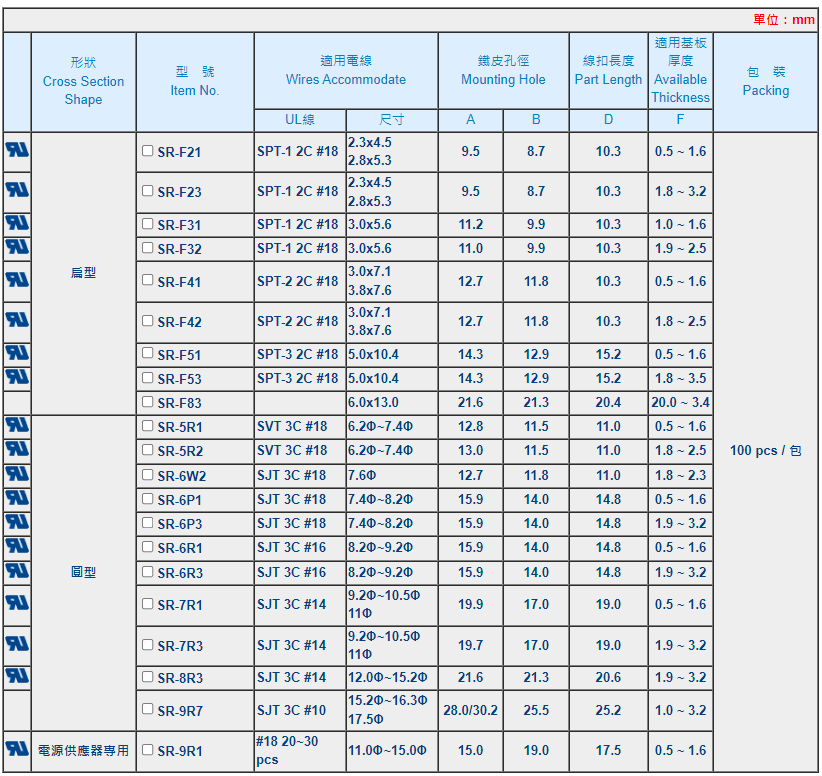822x776 pixels.
Task: Mark the SR-8R3 checkbox
Action: point(148,677)
